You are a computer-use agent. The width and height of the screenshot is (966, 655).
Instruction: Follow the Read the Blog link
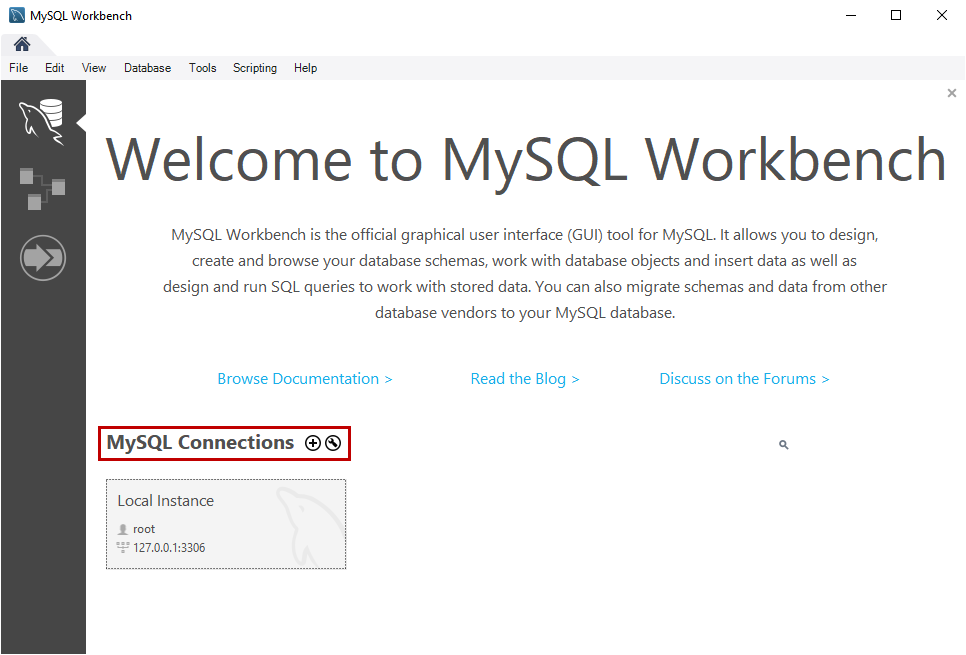525,379
